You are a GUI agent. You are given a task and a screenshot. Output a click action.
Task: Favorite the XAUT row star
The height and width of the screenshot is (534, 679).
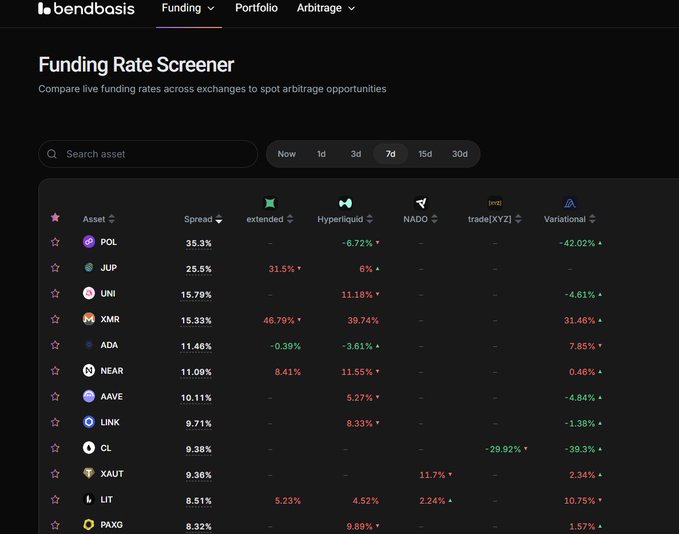point(55,473)
